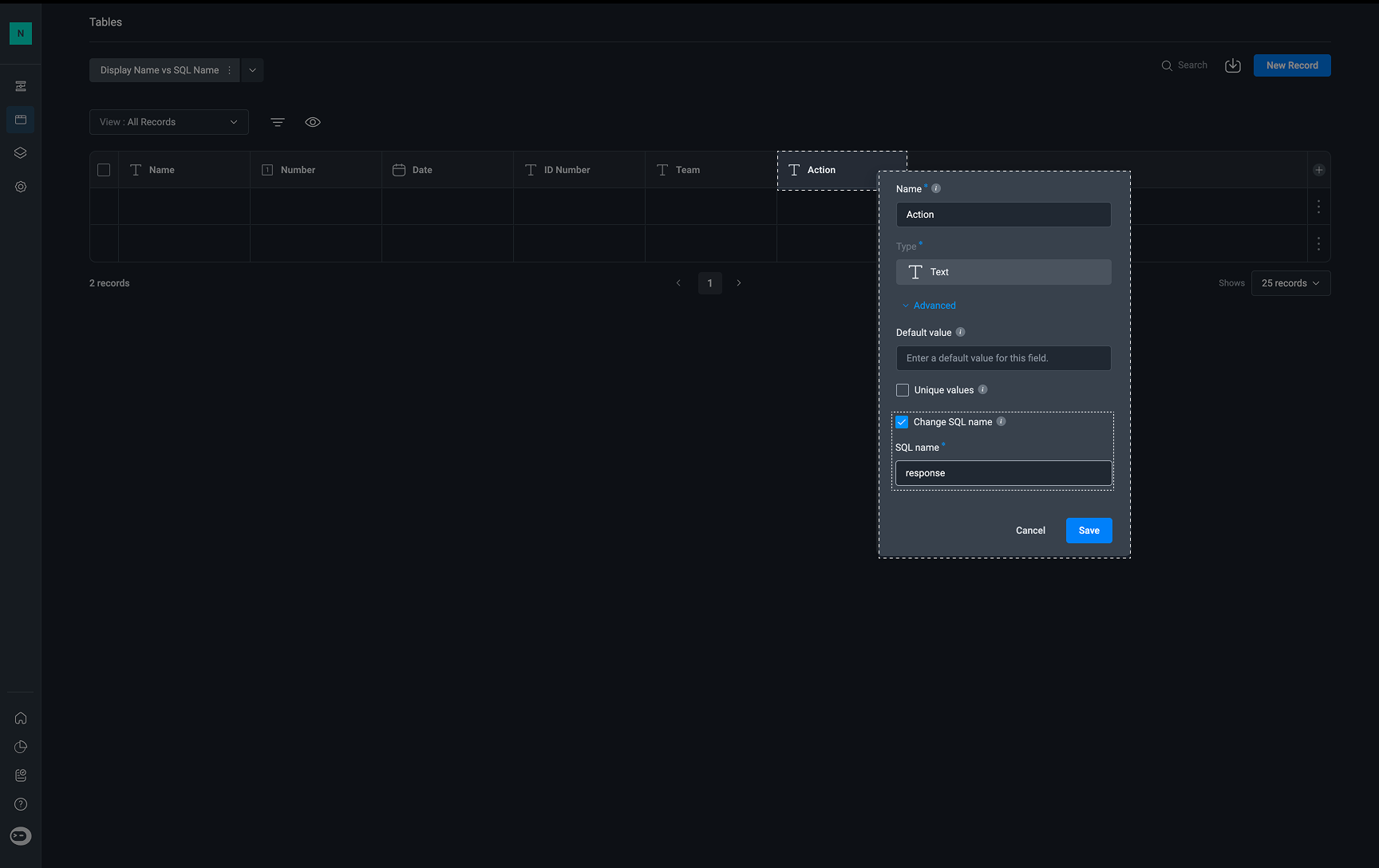Click the Action column header

pyautogui.click(x=842, y=170)
